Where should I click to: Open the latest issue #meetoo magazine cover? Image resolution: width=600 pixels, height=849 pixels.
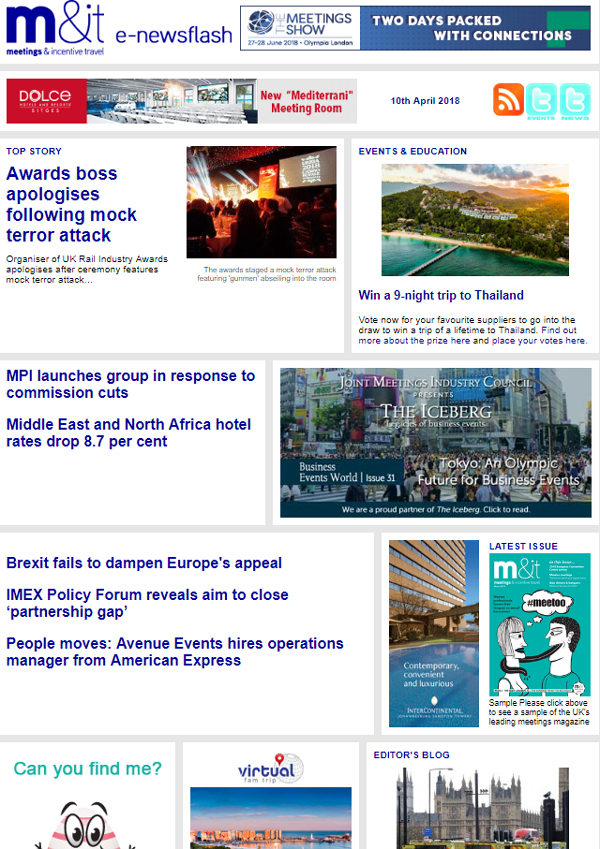click(x=539, y=624)
